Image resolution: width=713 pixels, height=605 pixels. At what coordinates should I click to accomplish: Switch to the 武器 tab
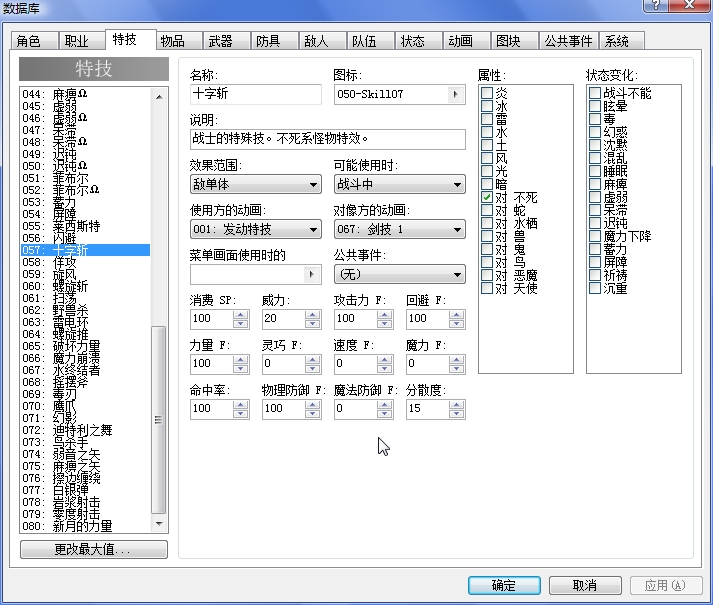point(221,41)
